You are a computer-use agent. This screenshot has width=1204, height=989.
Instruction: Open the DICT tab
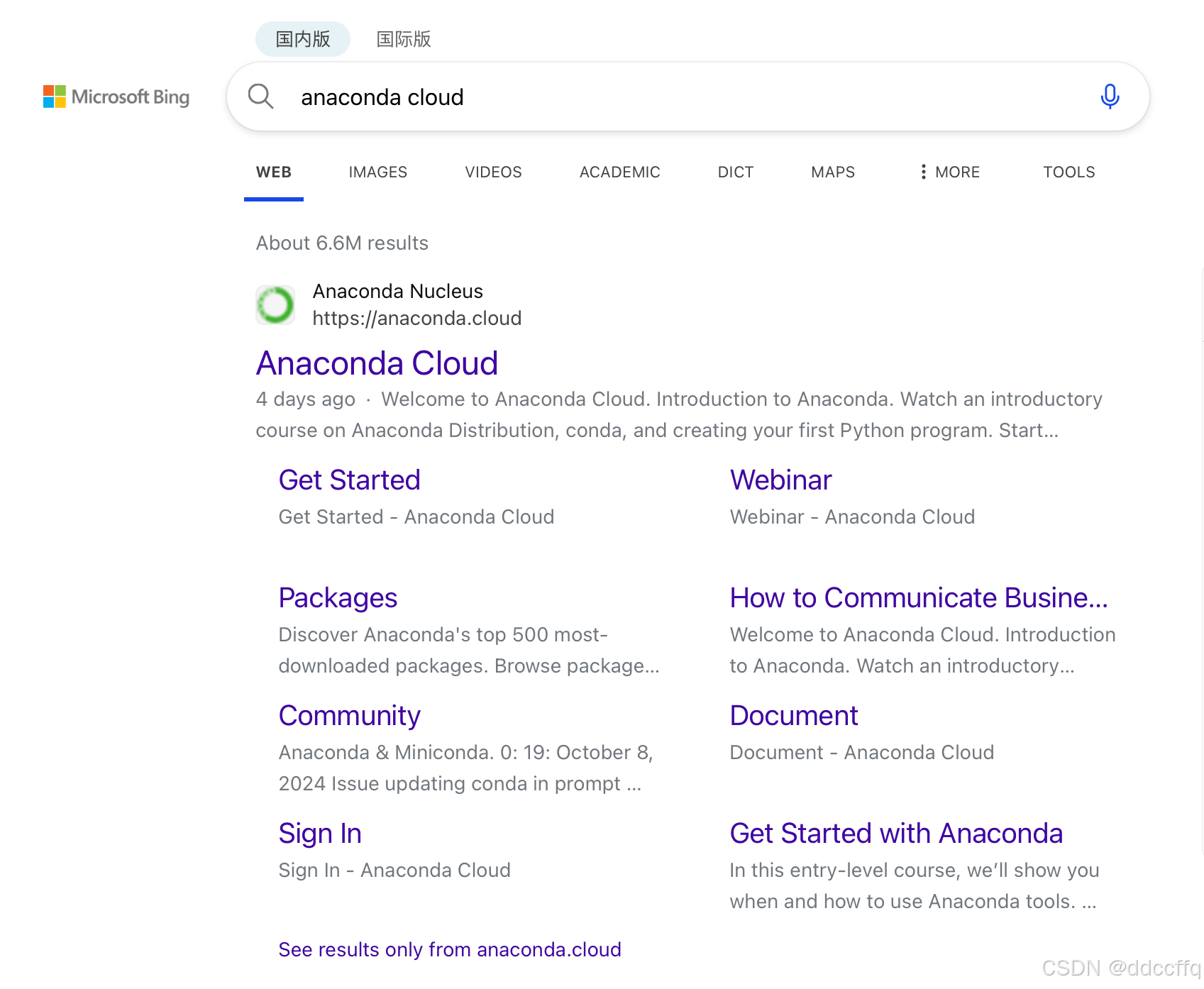[736, 172]
